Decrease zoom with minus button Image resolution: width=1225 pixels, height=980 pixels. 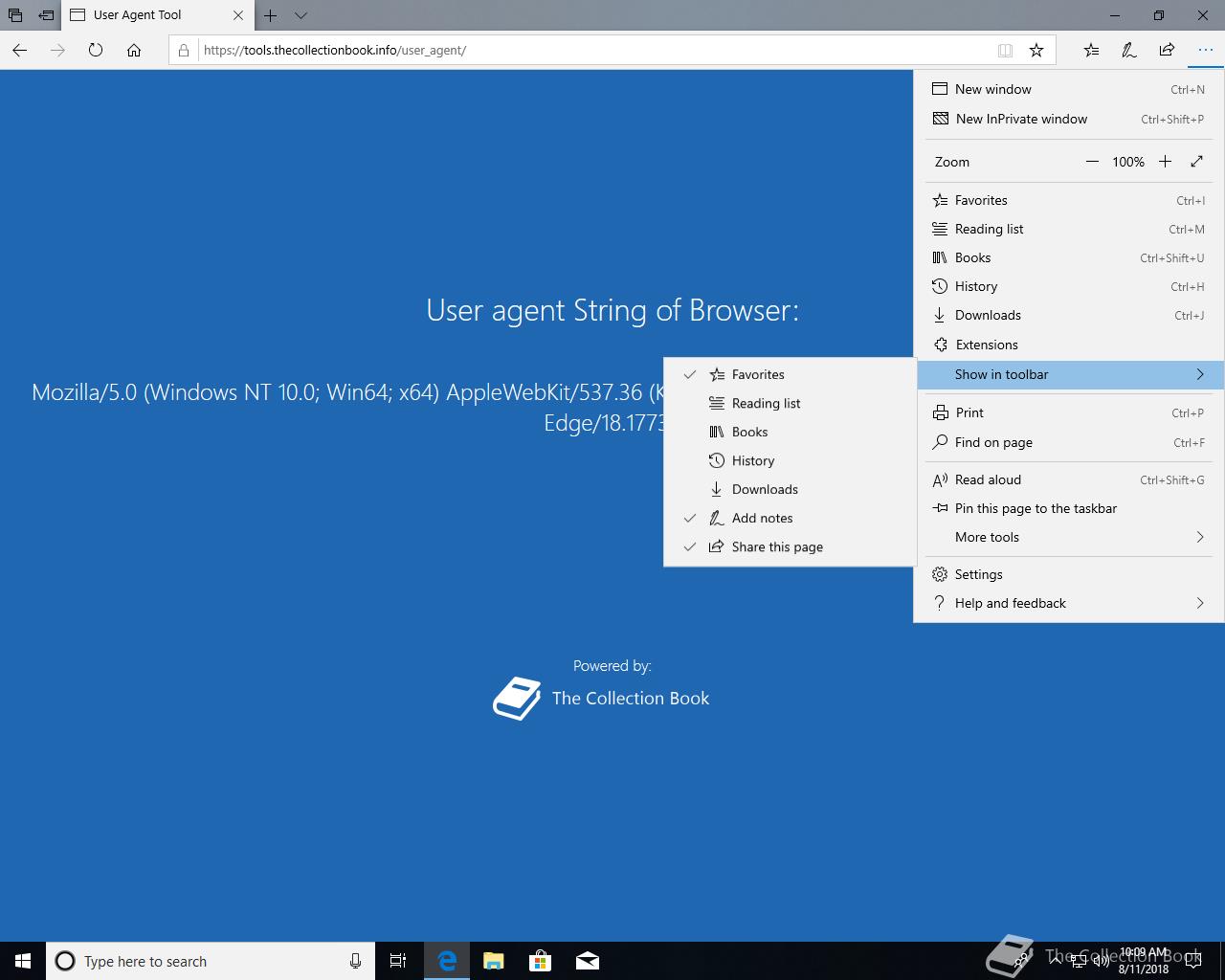pyautogui.click(x=1092, y=162)
